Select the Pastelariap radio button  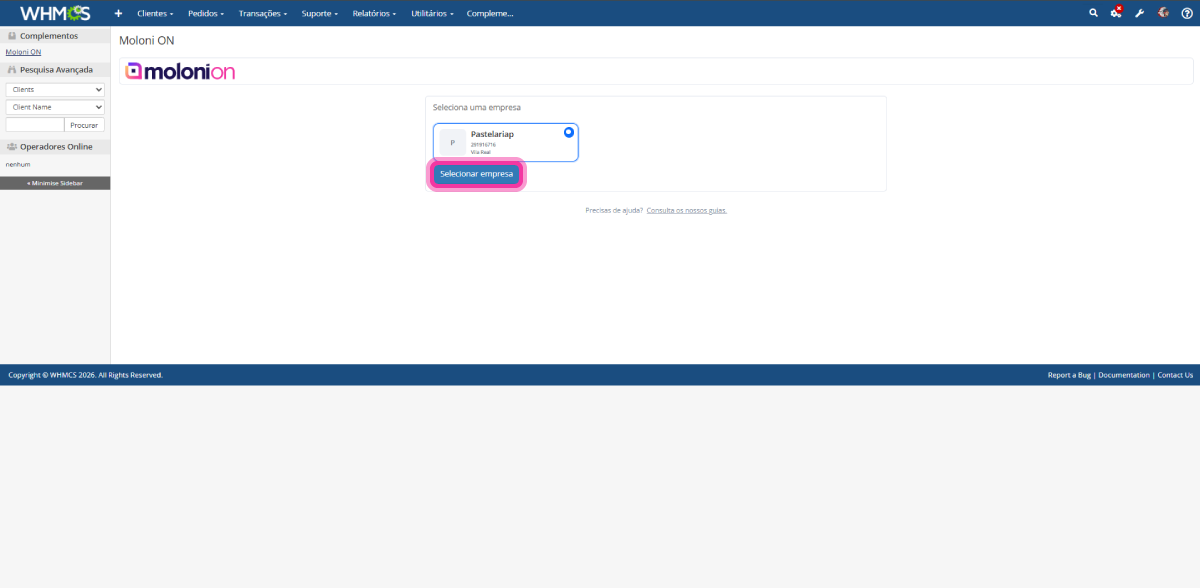coord(569,132)
